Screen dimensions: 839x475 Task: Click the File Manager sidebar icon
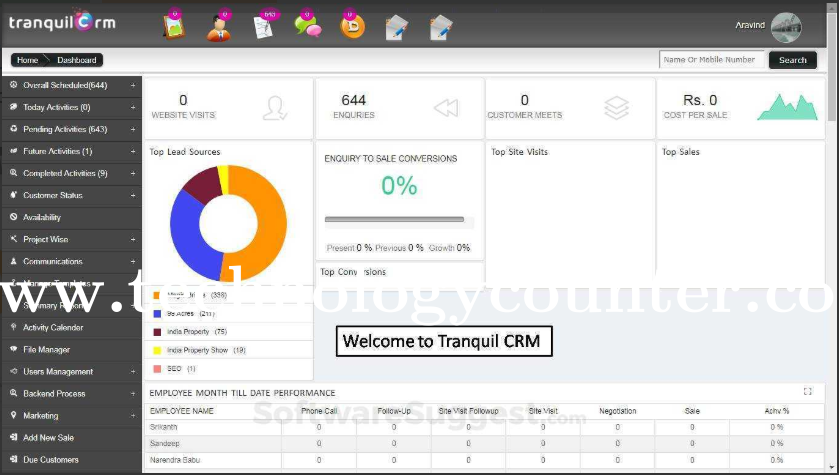13,349
